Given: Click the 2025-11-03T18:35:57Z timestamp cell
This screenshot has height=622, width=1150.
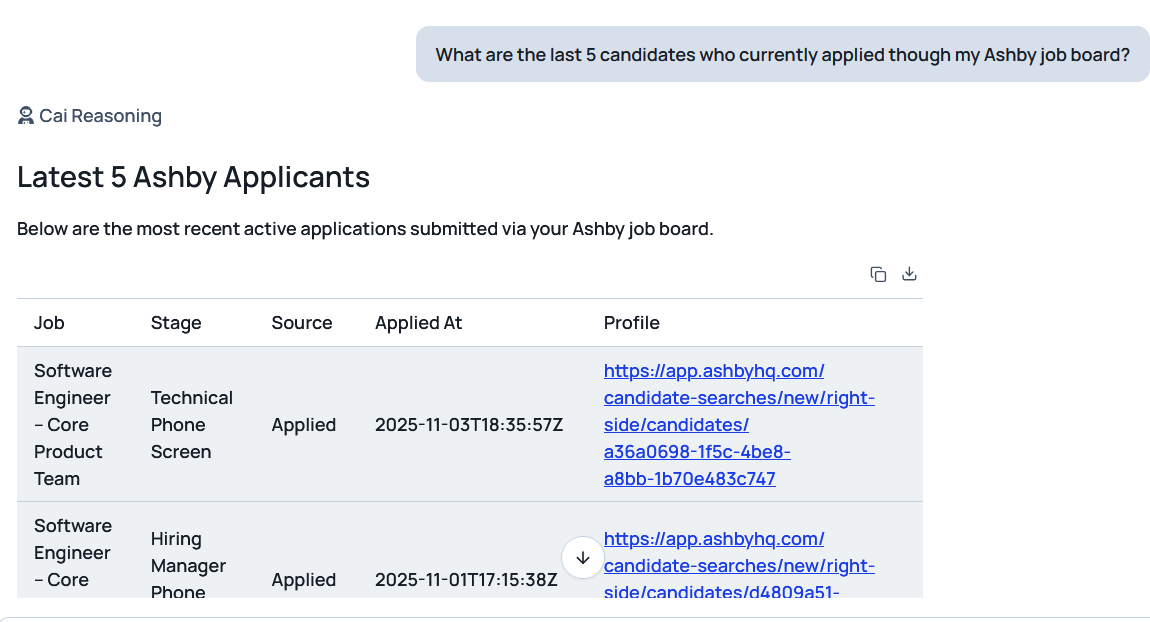Looking at the screenshot, I should (x=468, y=425).
